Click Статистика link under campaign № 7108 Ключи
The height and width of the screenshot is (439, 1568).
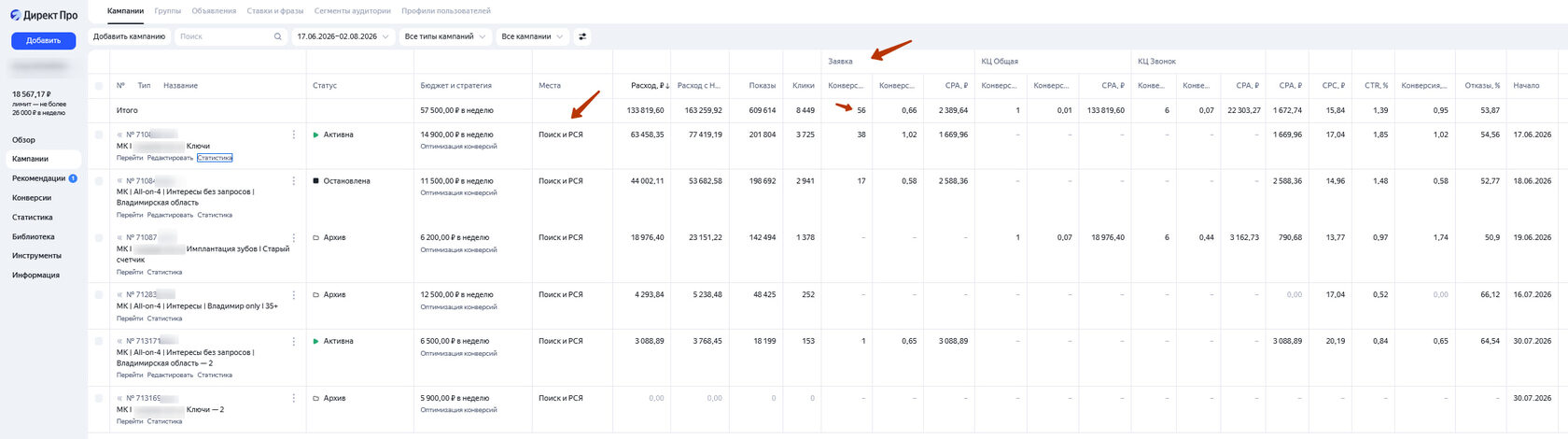(215, 158)
